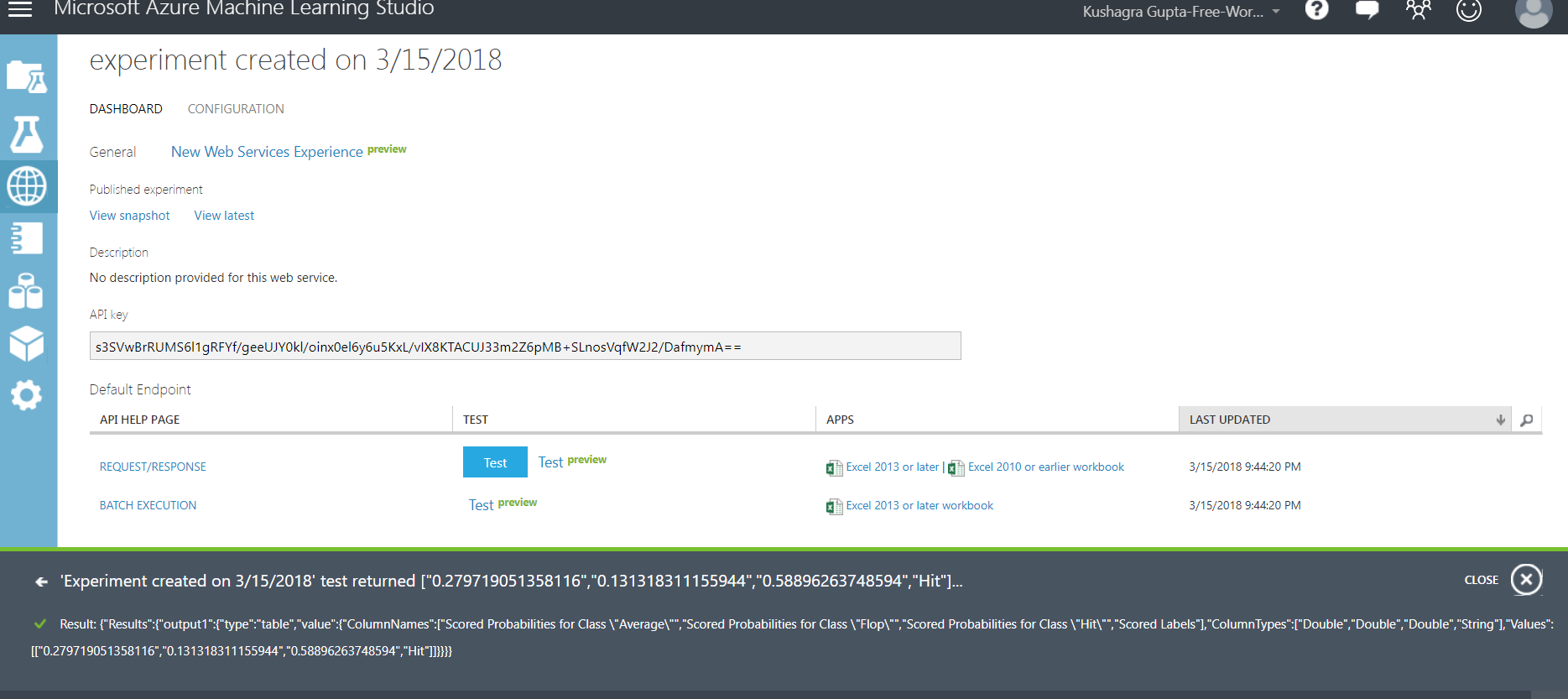Click the smiley face feedback icon

(1469, 10)
